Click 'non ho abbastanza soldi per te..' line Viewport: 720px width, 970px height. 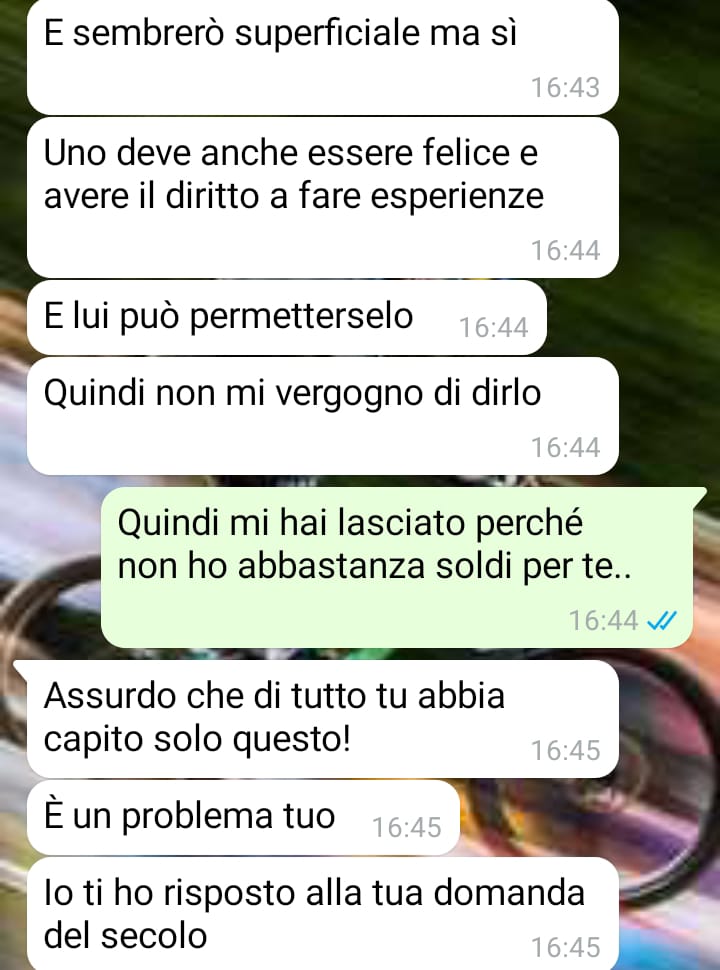click(375, 565)
